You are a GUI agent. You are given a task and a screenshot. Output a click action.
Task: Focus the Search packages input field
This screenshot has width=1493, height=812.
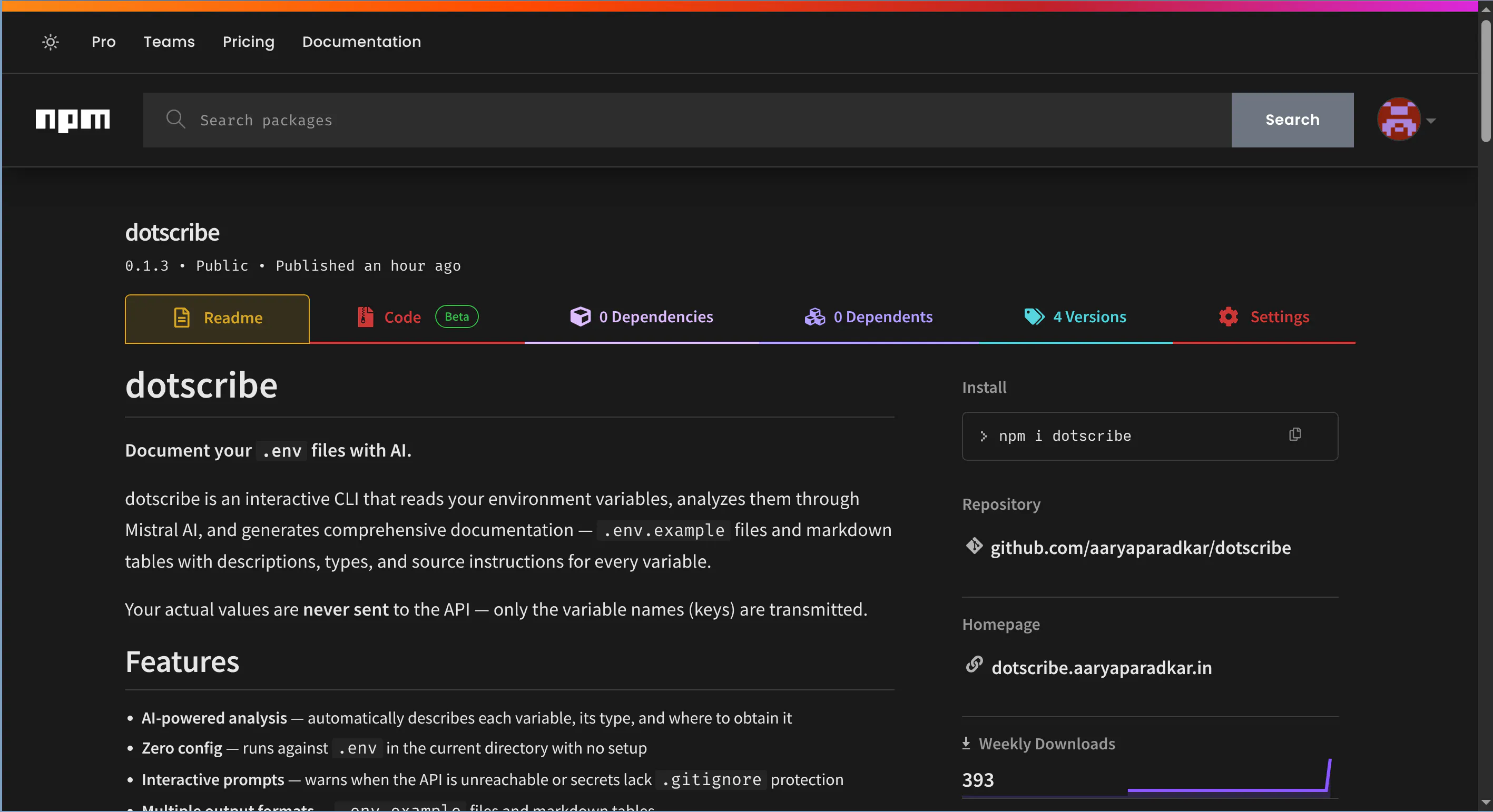(x=687, y=120)
